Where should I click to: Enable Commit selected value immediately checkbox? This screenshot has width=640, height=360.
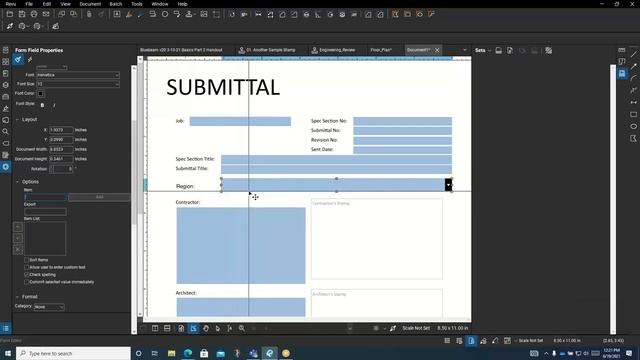tap(27, 282)
